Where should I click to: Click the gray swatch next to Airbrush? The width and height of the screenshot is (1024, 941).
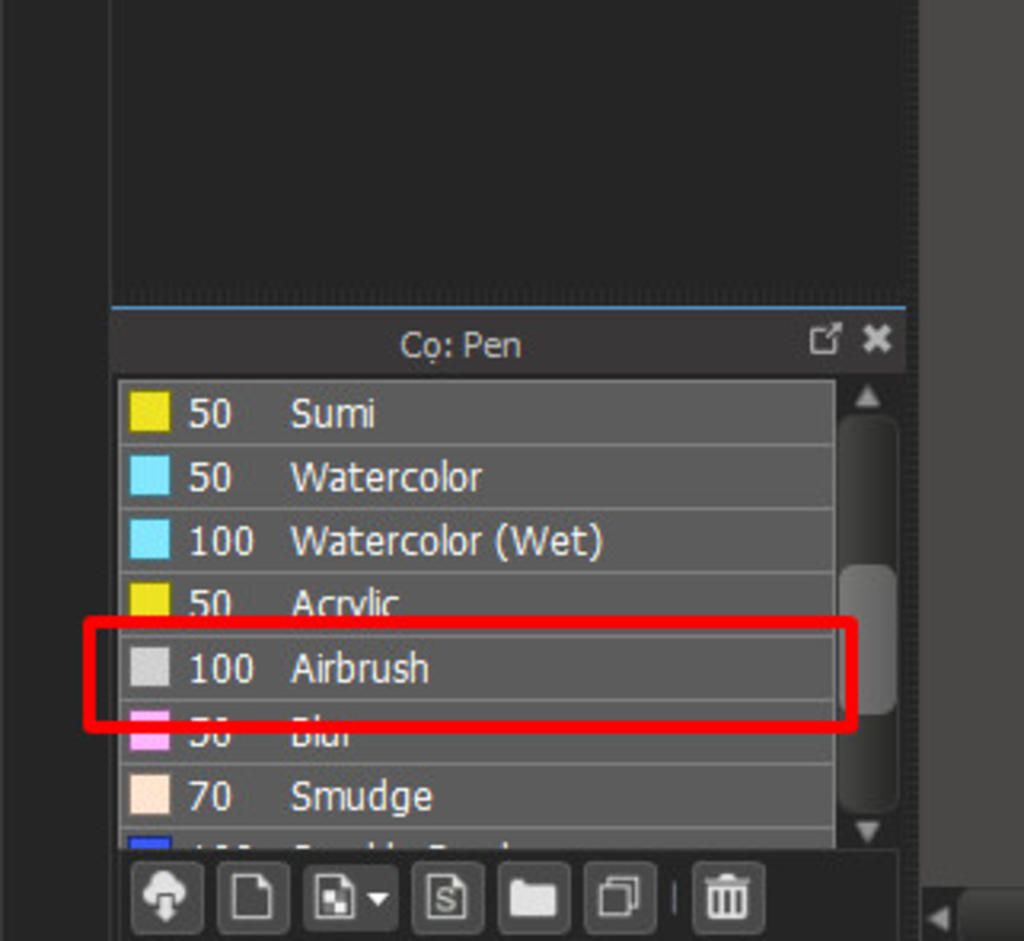pyautogui.click(x=149, y=667)
